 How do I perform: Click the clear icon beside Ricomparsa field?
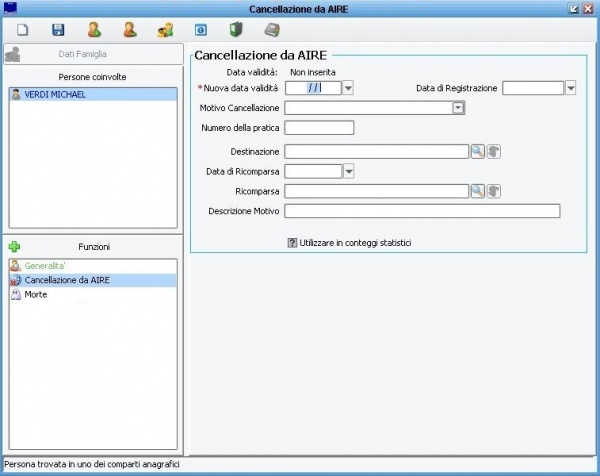(493, 190)
